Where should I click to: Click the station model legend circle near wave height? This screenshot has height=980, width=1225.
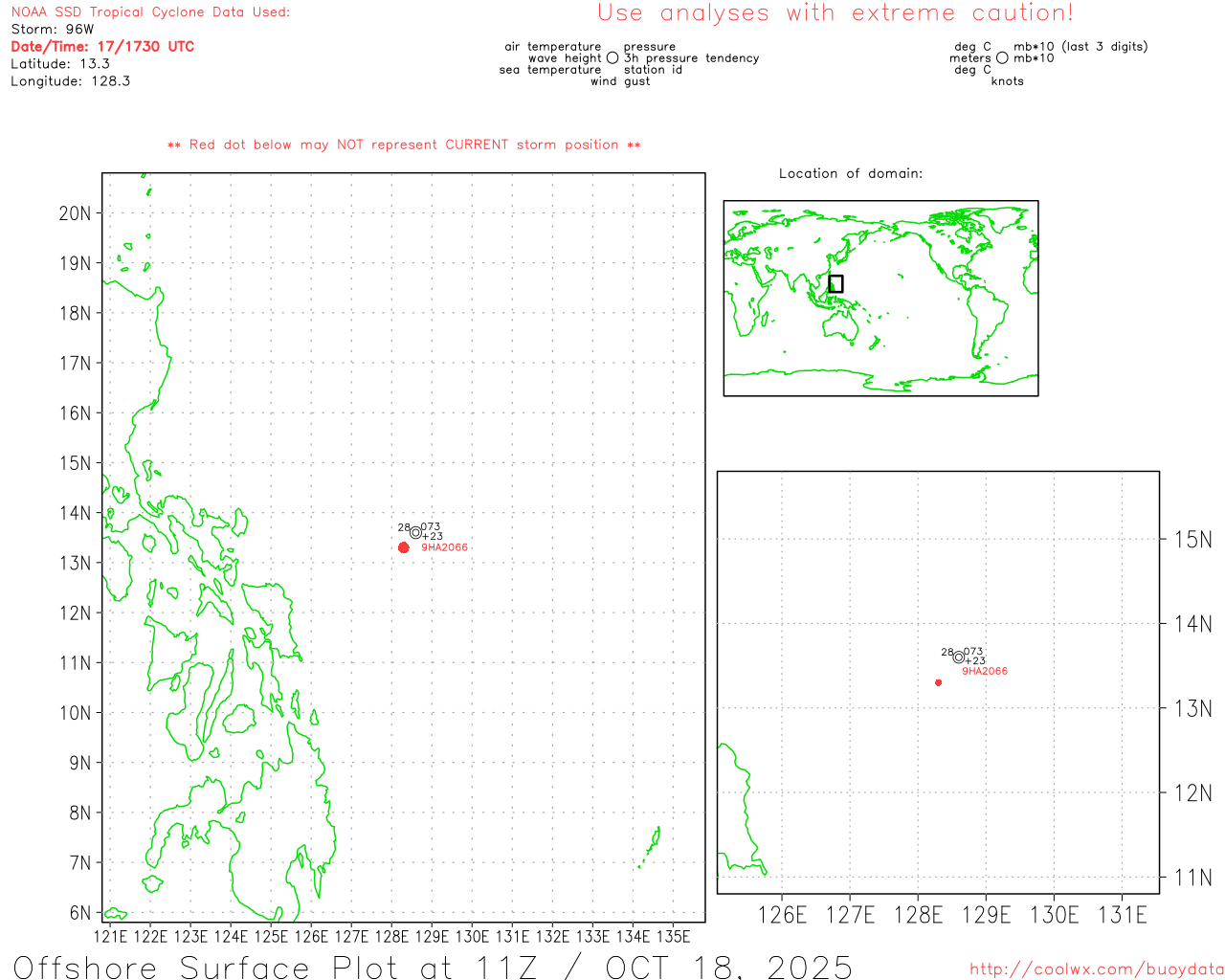(x=612, y=58)
